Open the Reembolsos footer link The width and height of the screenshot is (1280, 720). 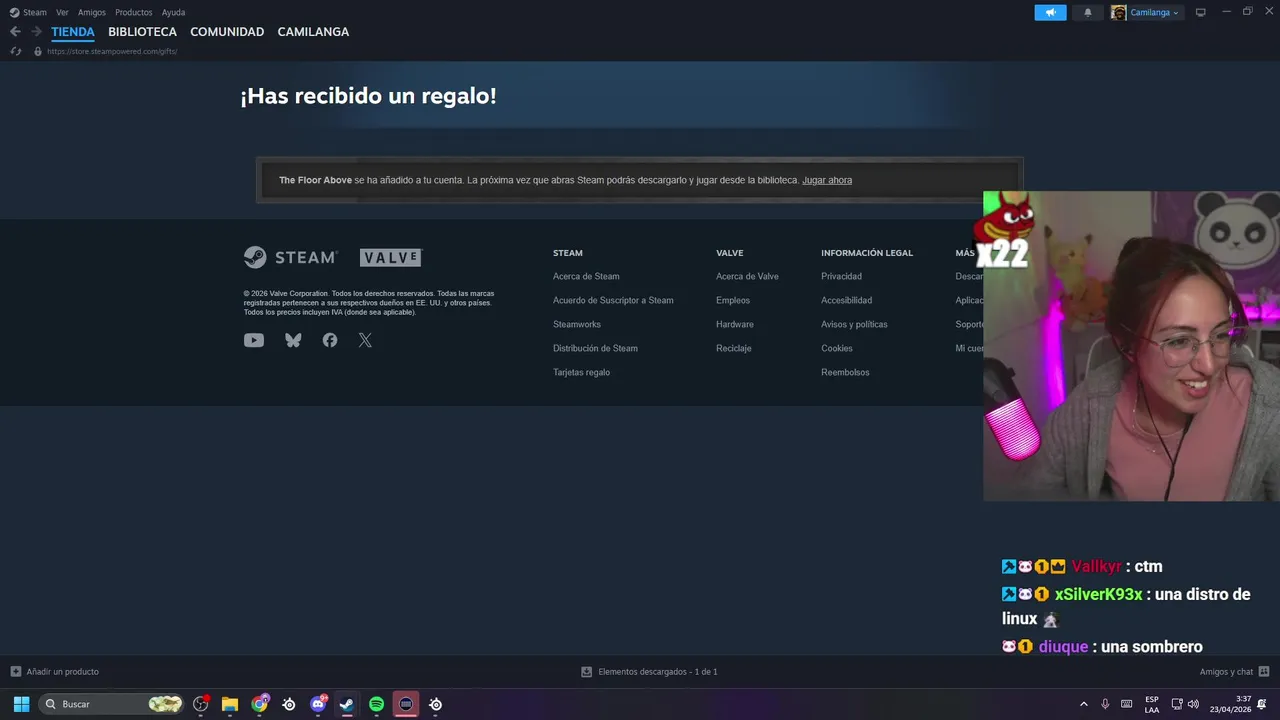845,372
